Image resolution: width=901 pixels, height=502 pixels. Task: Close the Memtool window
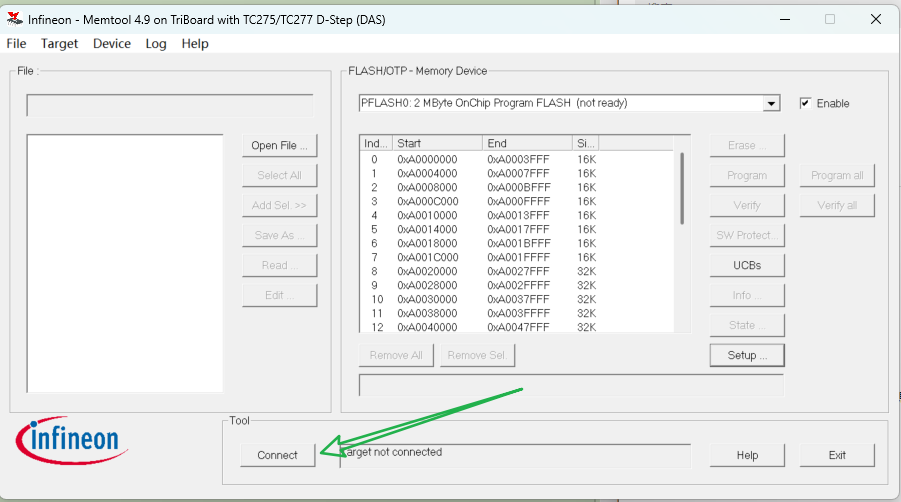tap(876, 19)
